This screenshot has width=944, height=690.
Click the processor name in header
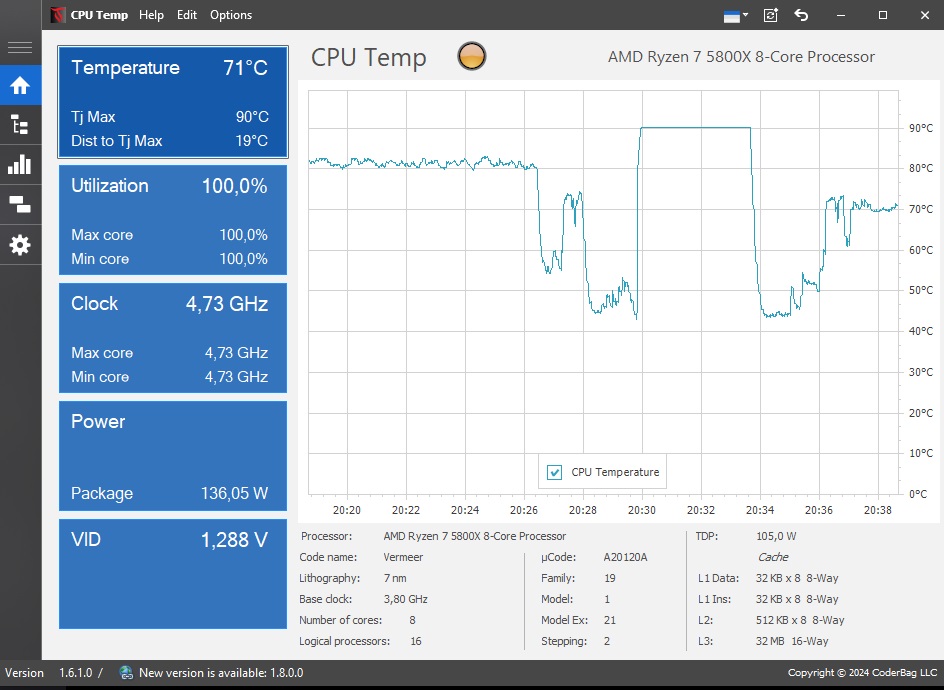pyautogui.click(x=741, y=57)
